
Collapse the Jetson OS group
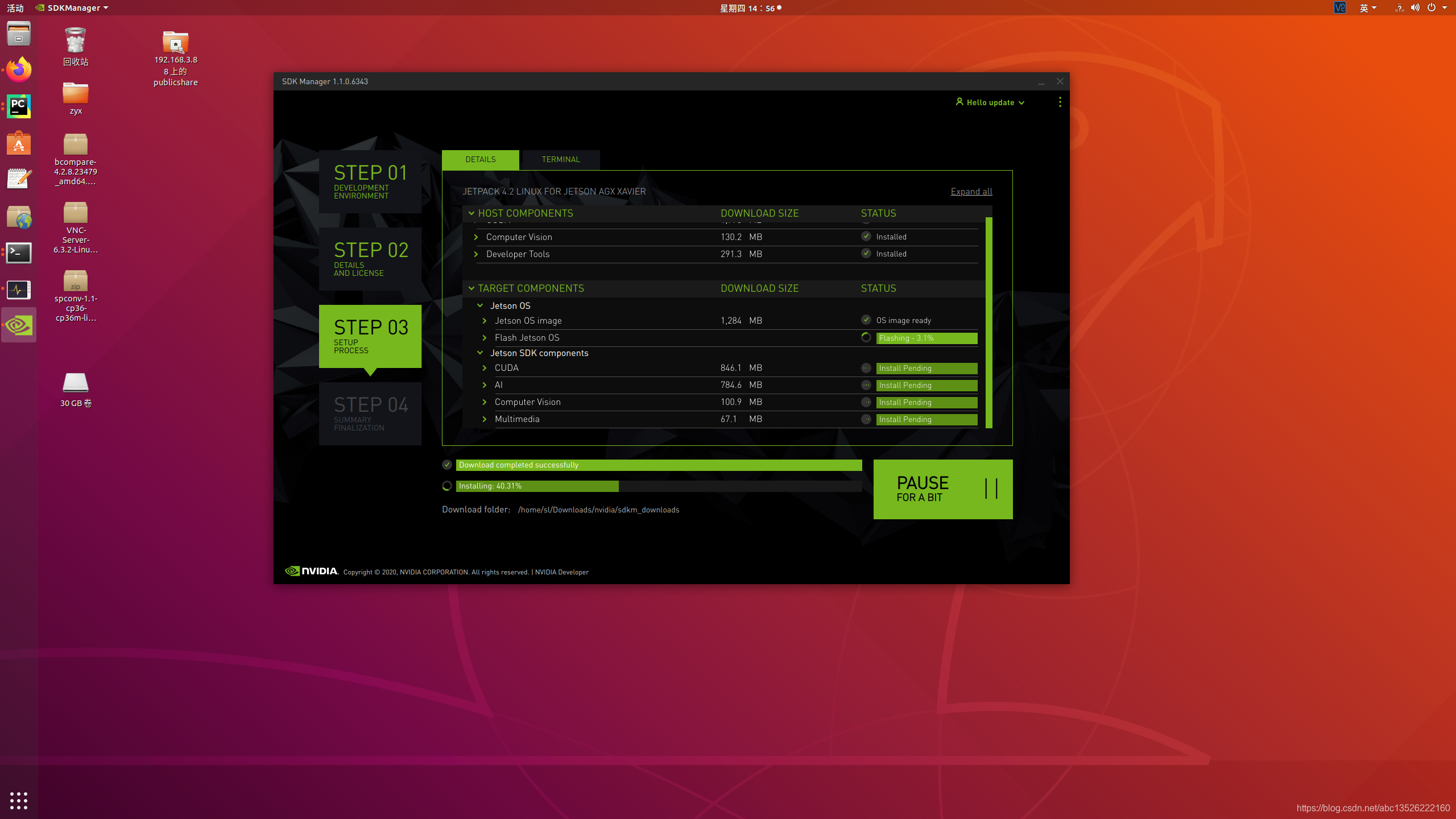480,305
